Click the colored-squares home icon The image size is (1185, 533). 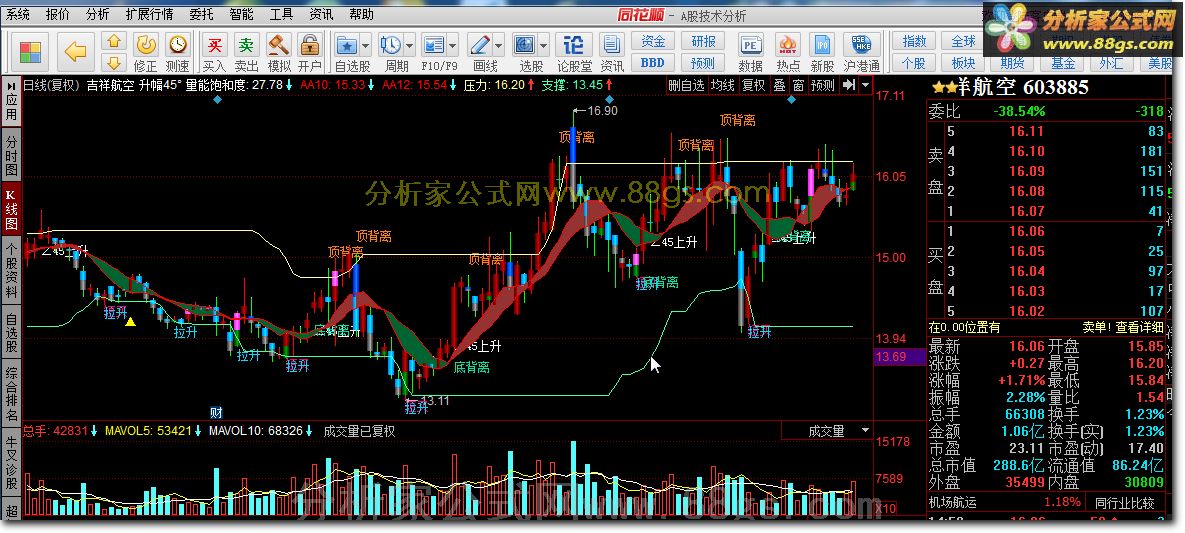pos(30,52)
